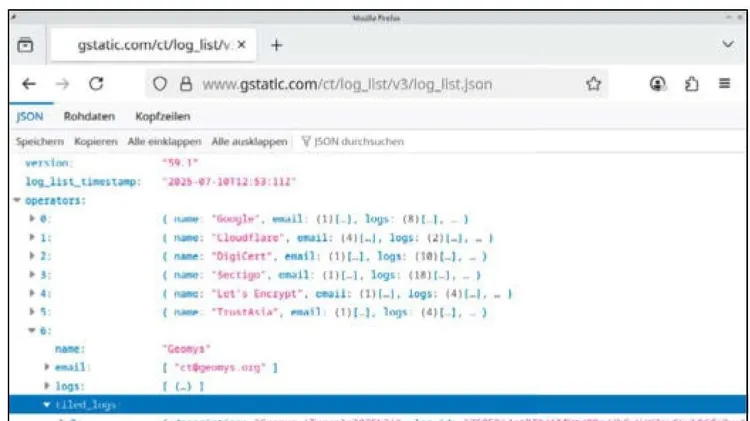Go back with the back arrow
The height and width of the screenshot is (421, 750).
(29, 84)
